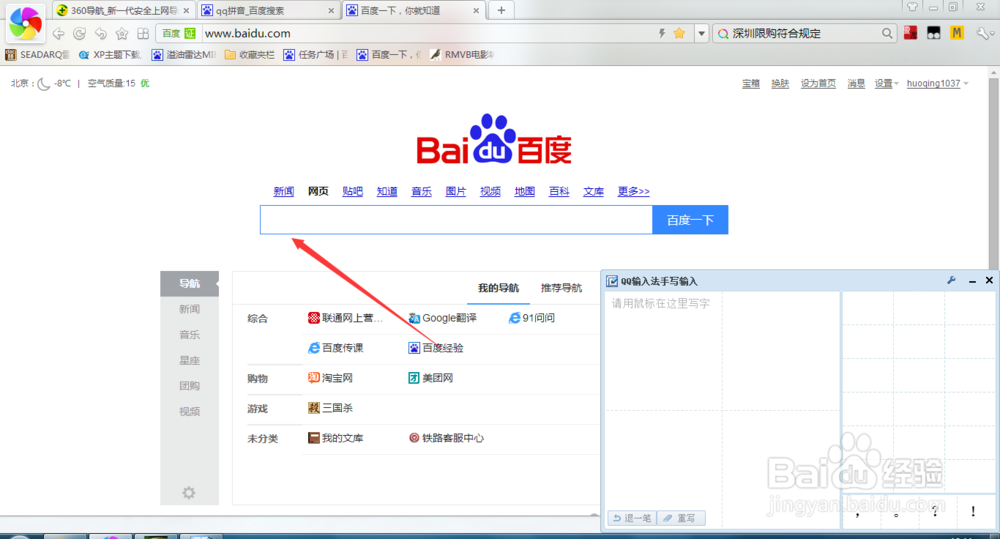The height and width of the screenshot is (539, 1000).
Task: Click the Baidu search input field
Action: tap(456, 220)
